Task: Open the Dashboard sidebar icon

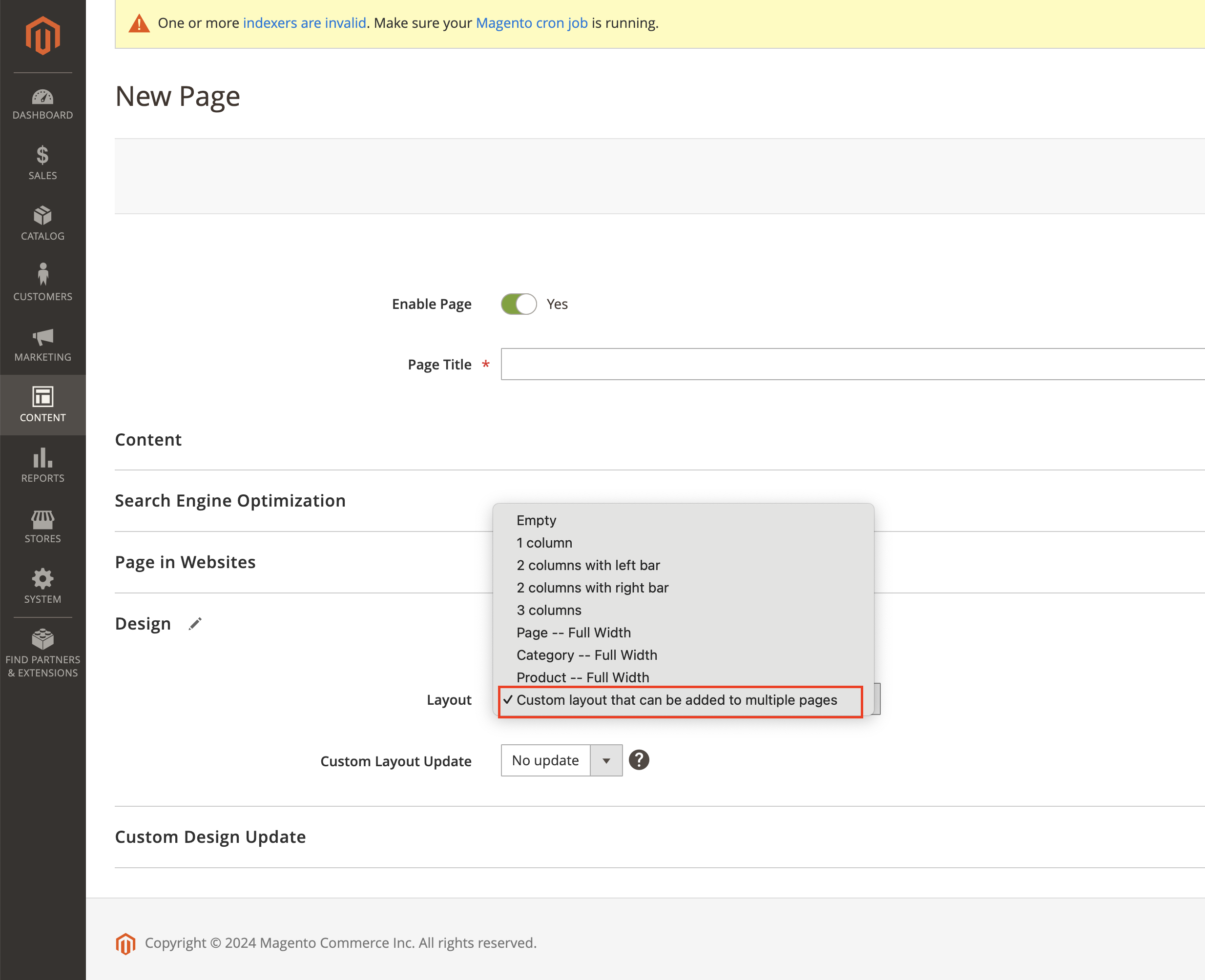Action: point(42,98)
